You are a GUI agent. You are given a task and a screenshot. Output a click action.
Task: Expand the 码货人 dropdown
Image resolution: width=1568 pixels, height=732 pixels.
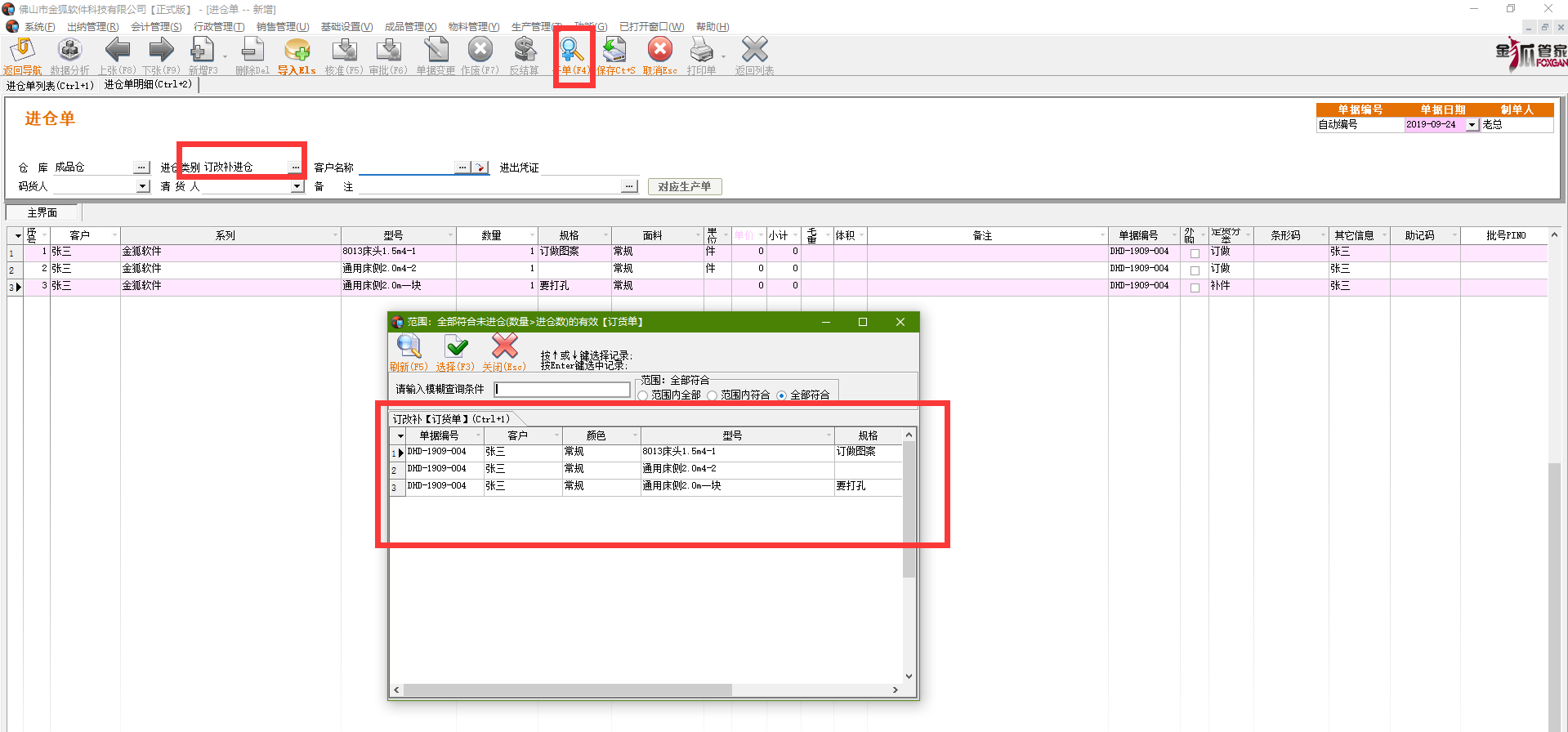click(x=143, y=186)
